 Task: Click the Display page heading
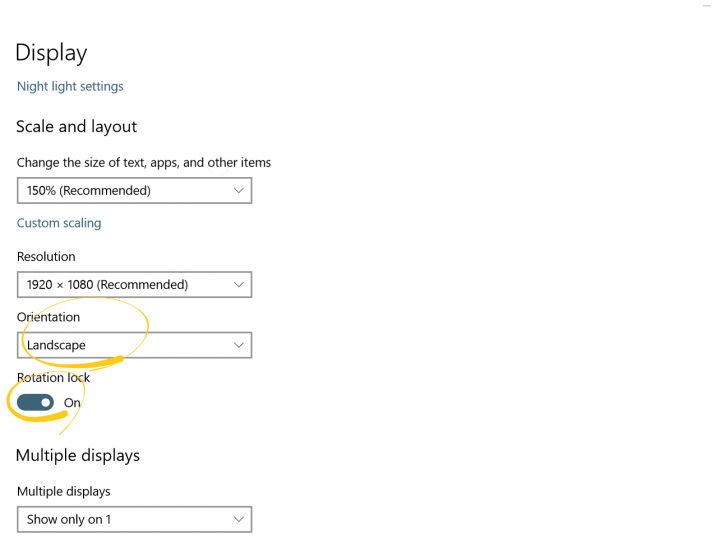[51, 53]
